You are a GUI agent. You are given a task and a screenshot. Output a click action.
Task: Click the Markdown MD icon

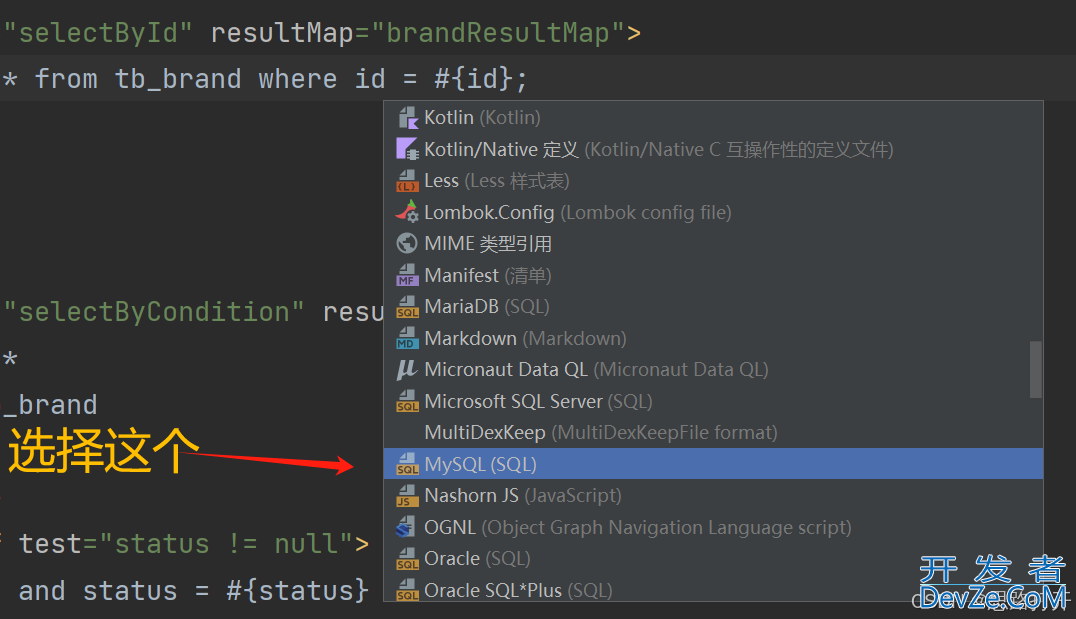(x=408, y=338)
